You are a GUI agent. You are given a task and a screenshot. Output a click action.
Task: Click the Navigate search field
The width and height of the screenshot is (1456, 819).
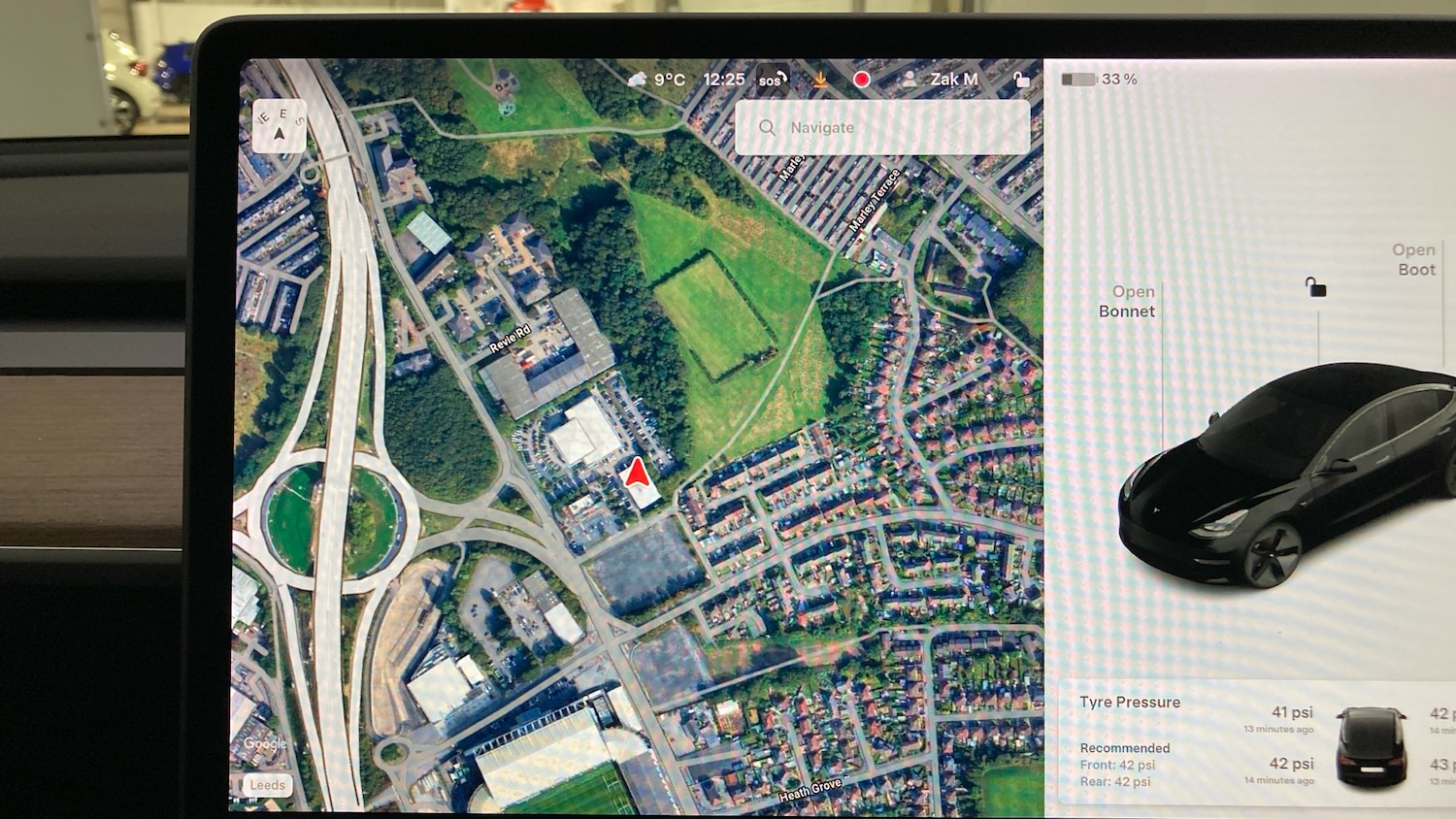click(893, 127)
